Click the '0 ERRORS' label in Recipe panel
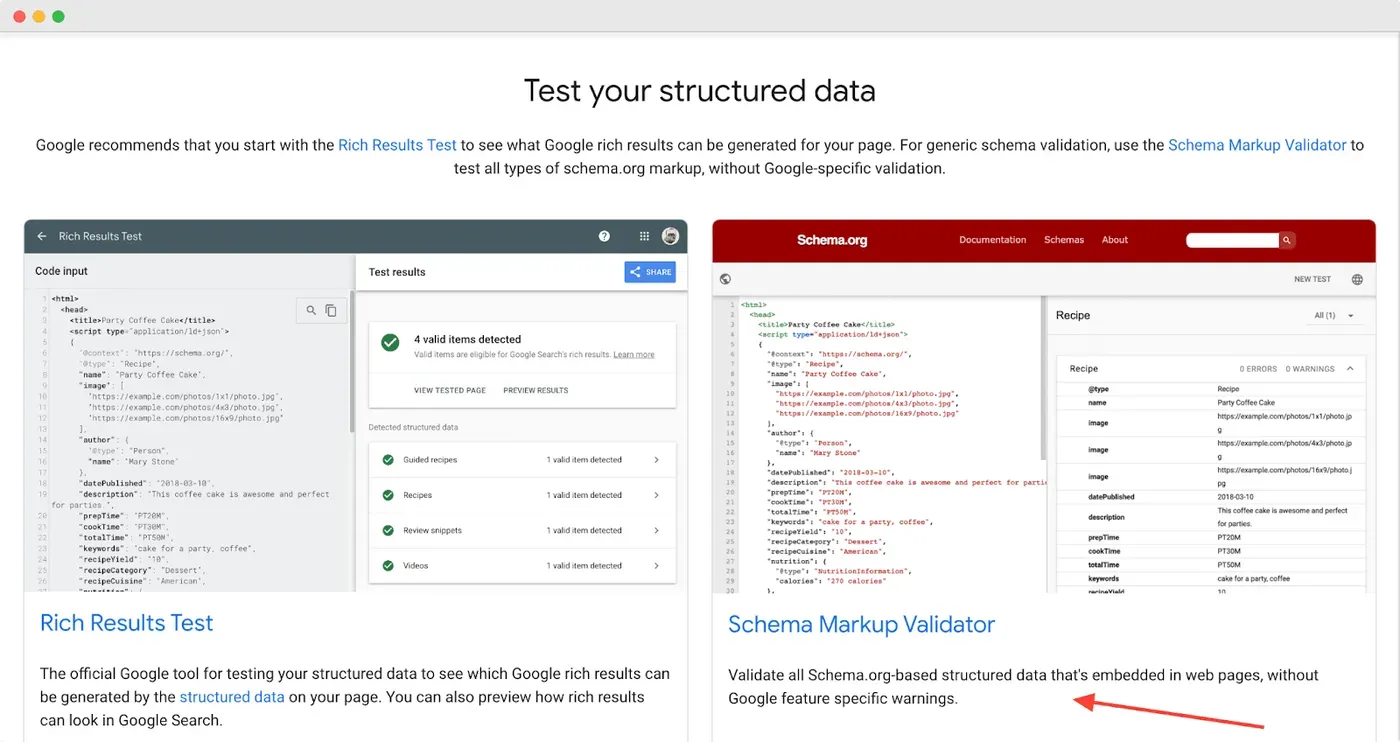Viewport: 1400px width, 742px height. (x=1259, y=369)
